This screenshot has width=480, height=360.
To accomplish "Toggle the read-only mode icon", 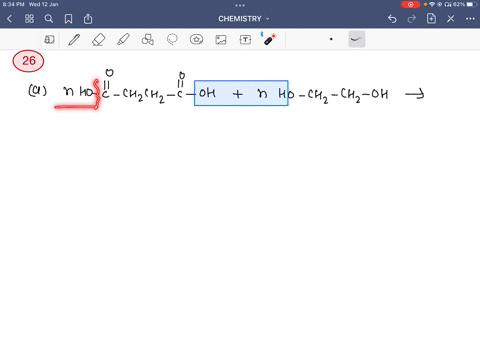I will pyautogui.click(x=49, y=40).
